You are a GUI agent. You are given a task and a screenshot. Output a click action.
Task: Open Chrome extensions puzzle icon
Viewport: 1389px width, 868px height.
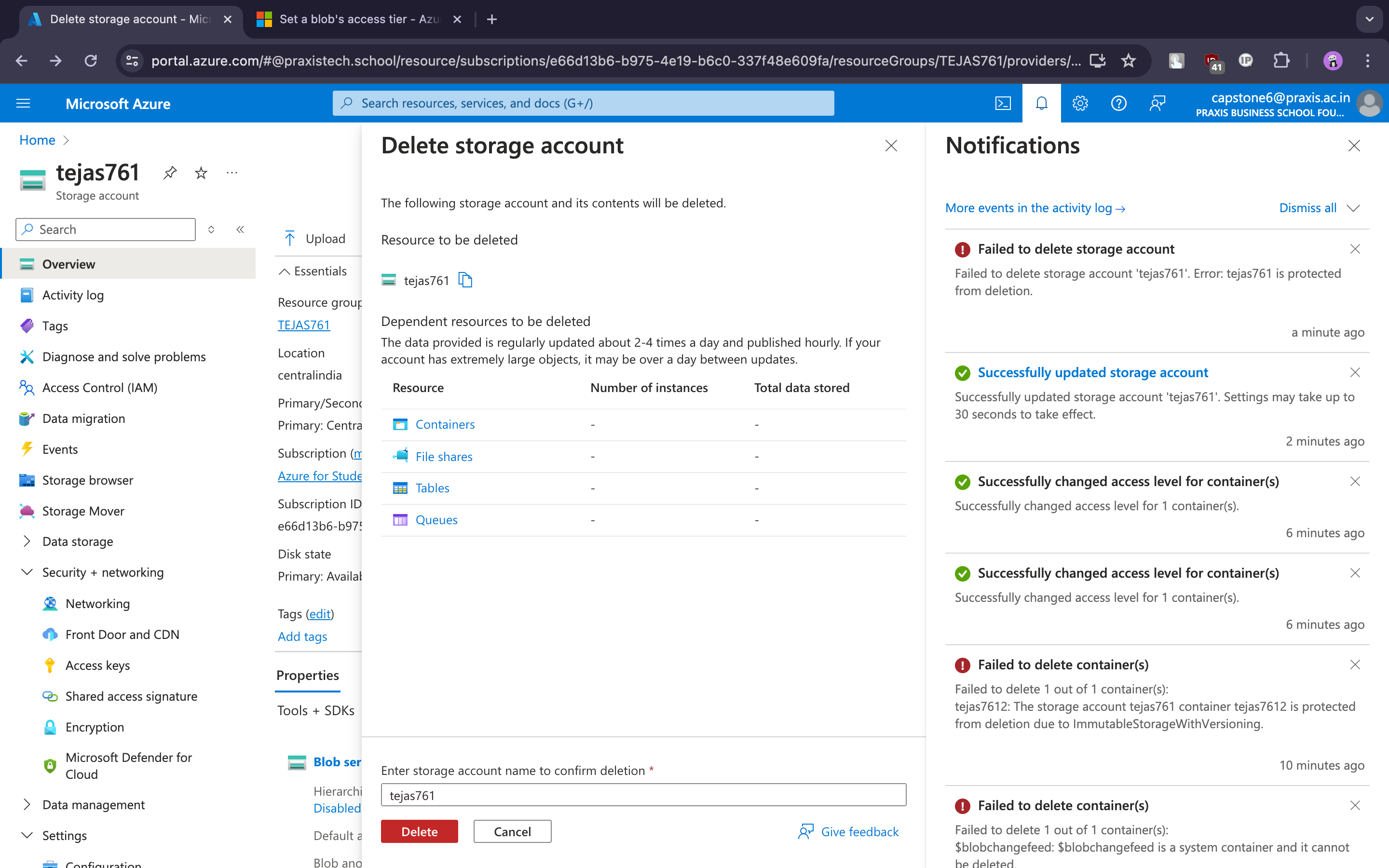click(1281, 61)
